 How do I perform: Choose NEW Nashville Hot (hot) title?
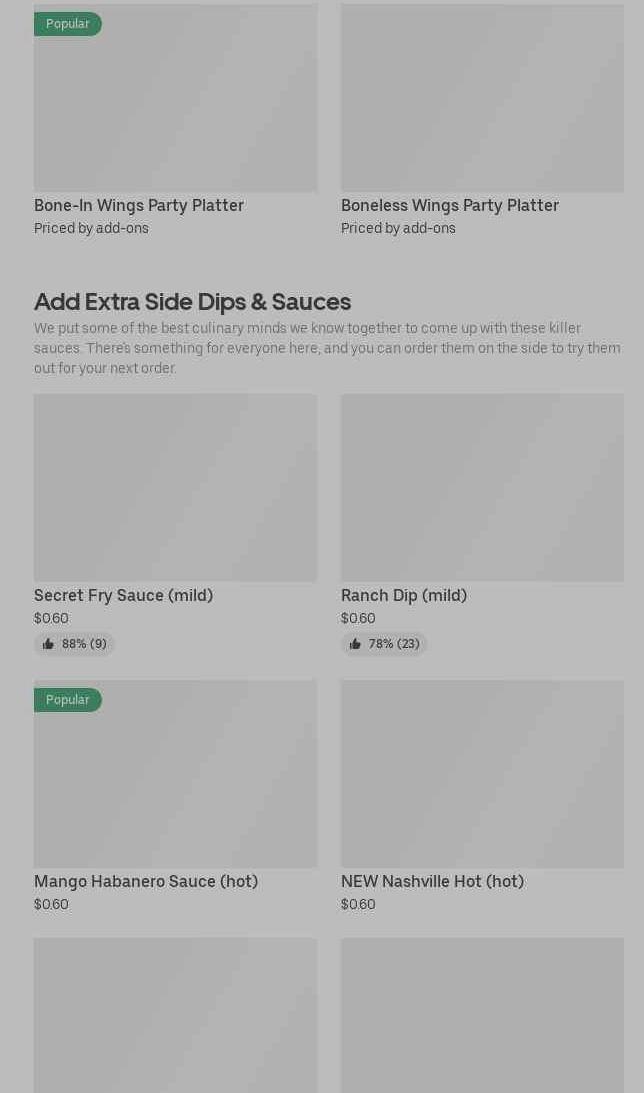(432, 881)
